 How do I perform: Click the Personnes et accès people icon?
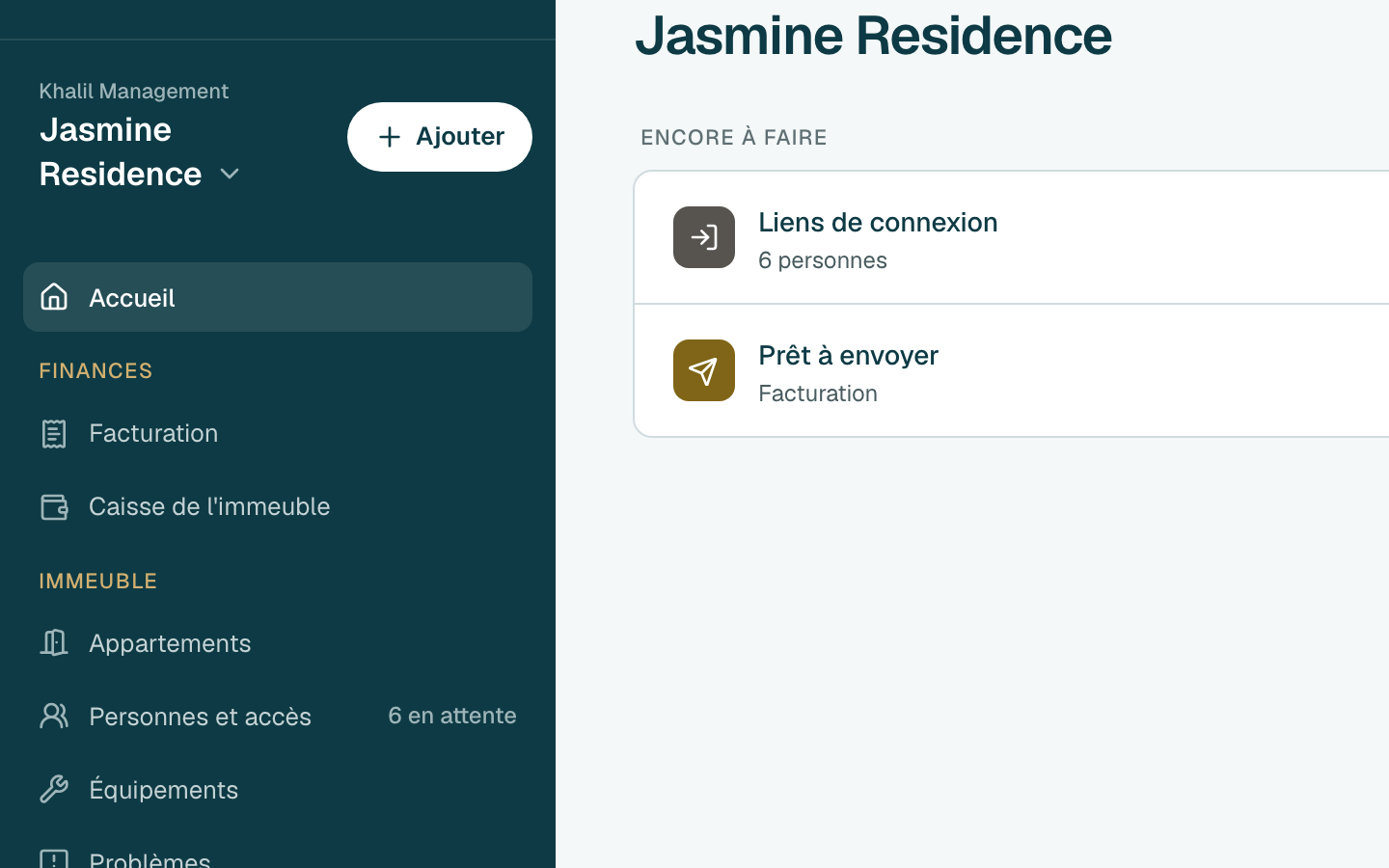coord(54,716)
